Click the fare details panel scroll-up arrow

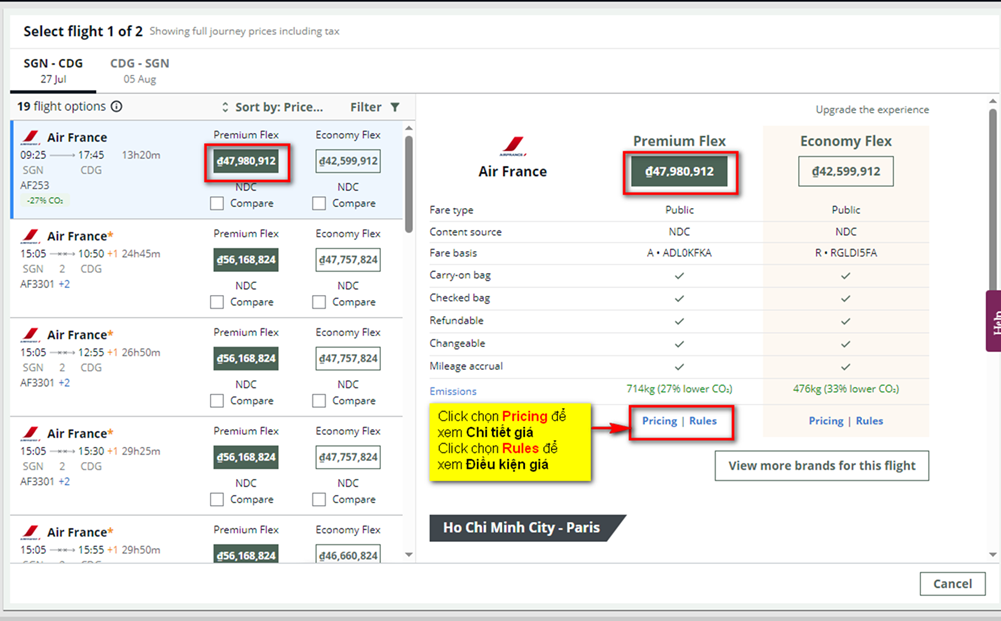click(993, 101)
